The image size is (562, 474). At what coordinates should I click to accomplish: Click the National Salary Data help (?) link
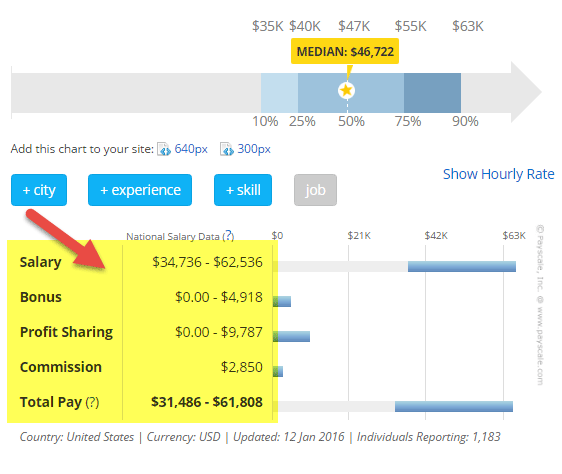coord(228,236)
